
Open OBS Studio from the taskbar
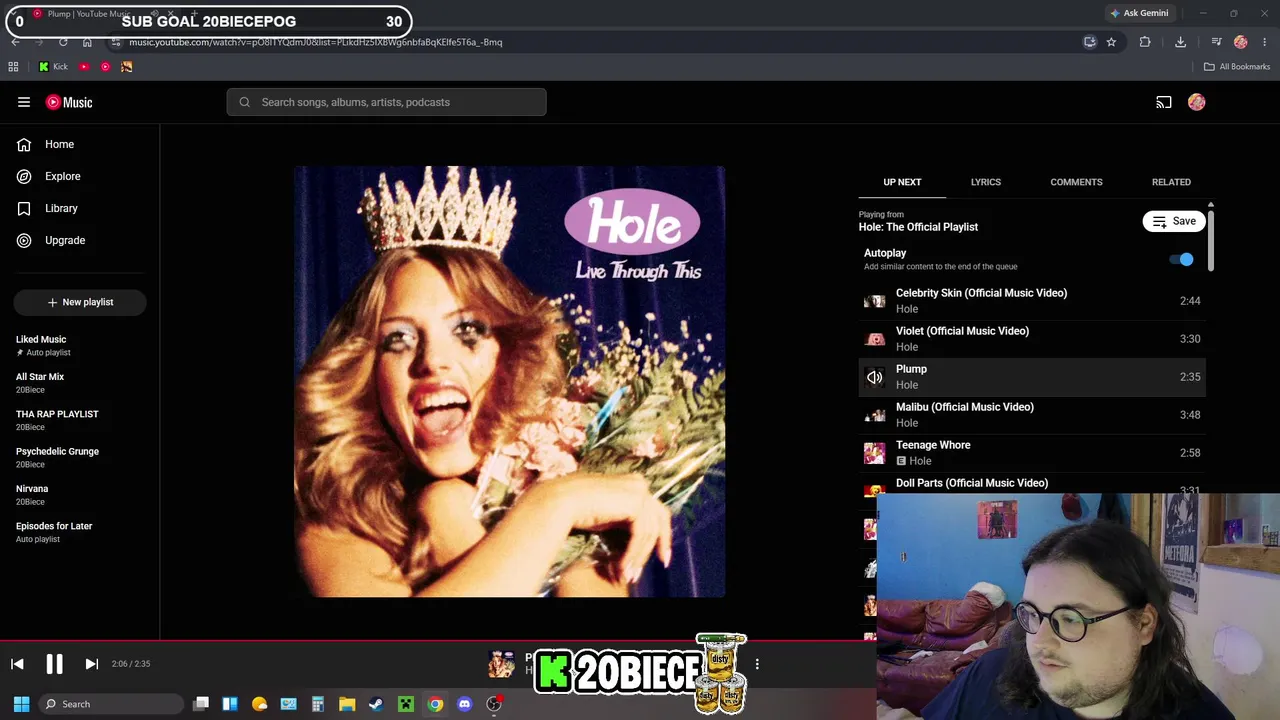point(493,704)
